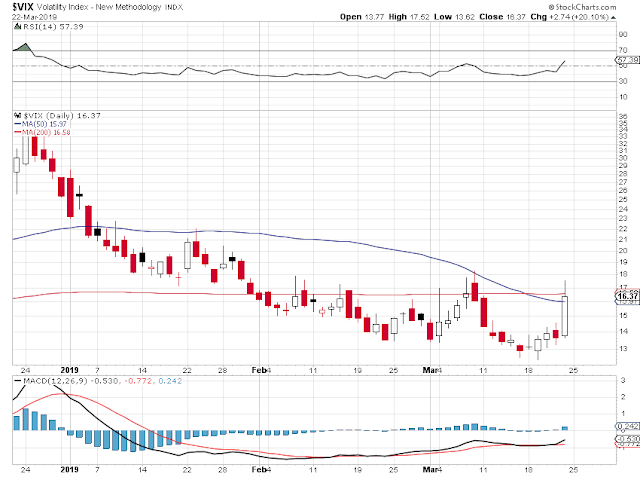Click the 2019 year label under the MACD panel
Viewport: 640px width, 477px height.
click(x=69, y=470)
